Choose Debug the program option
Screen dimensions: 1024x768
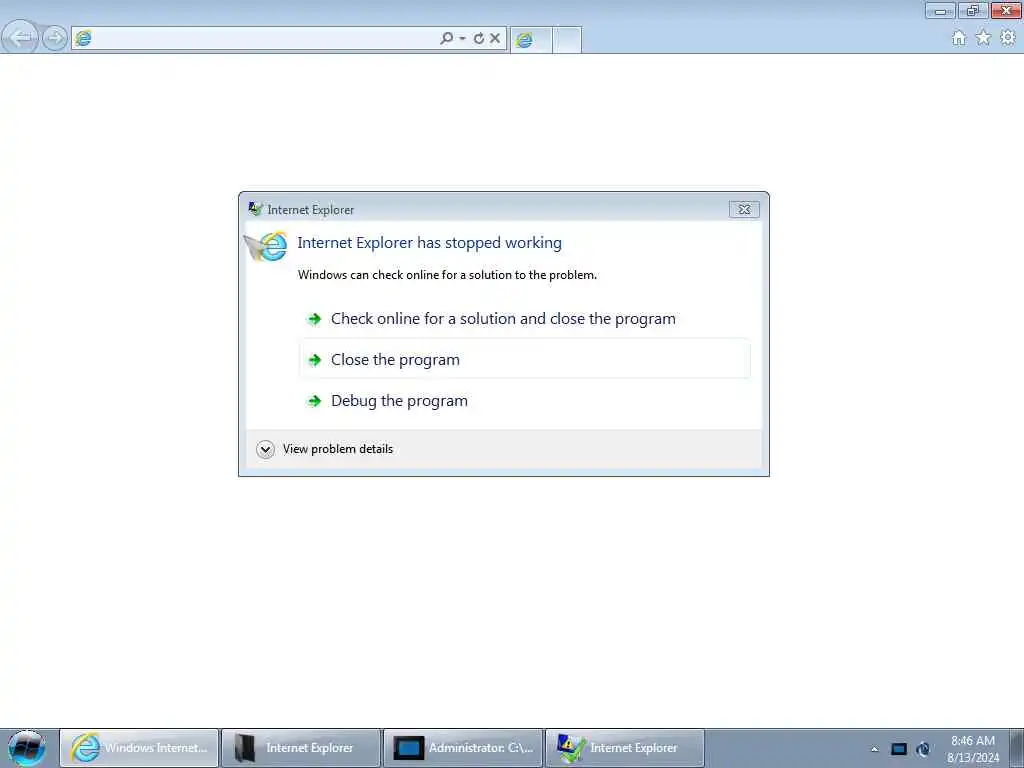tap(525, 400)
